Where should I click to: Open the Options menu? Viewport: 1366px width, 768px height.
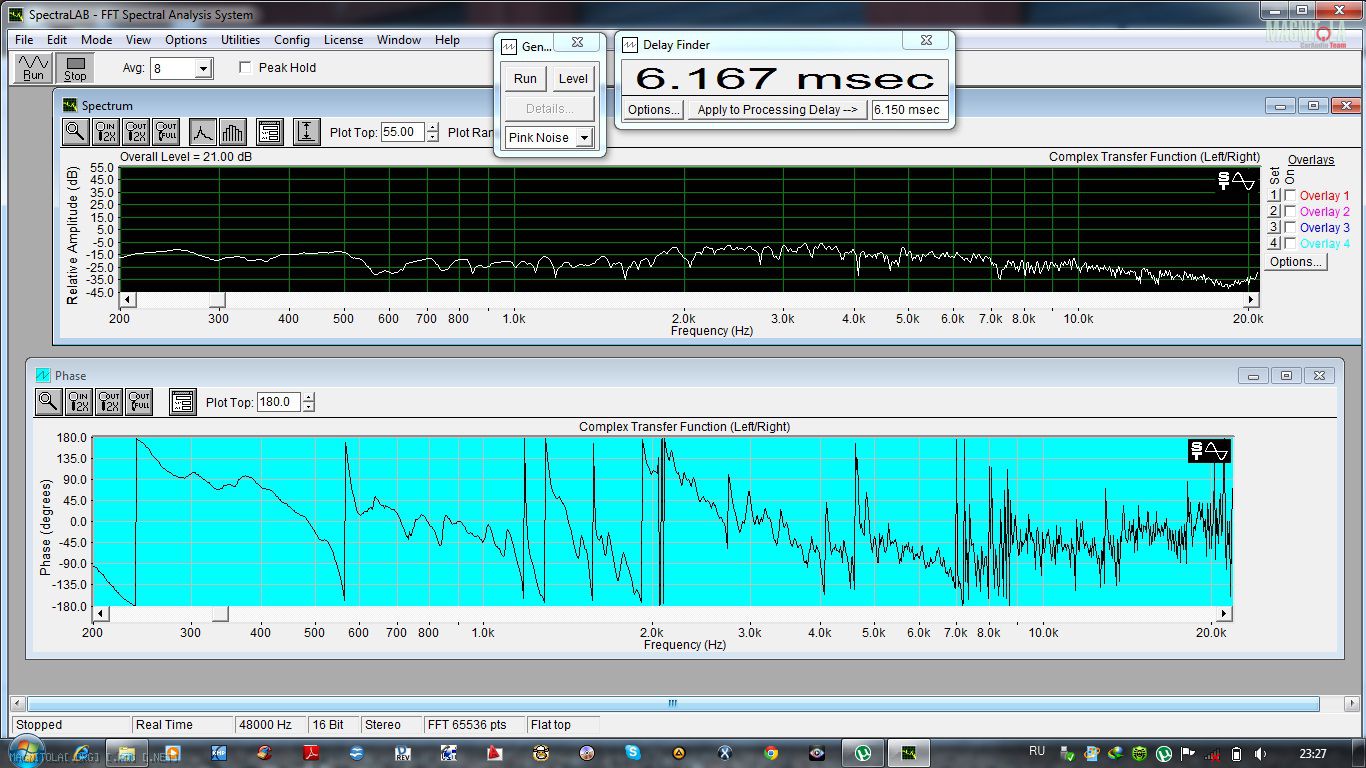(186, 40)
